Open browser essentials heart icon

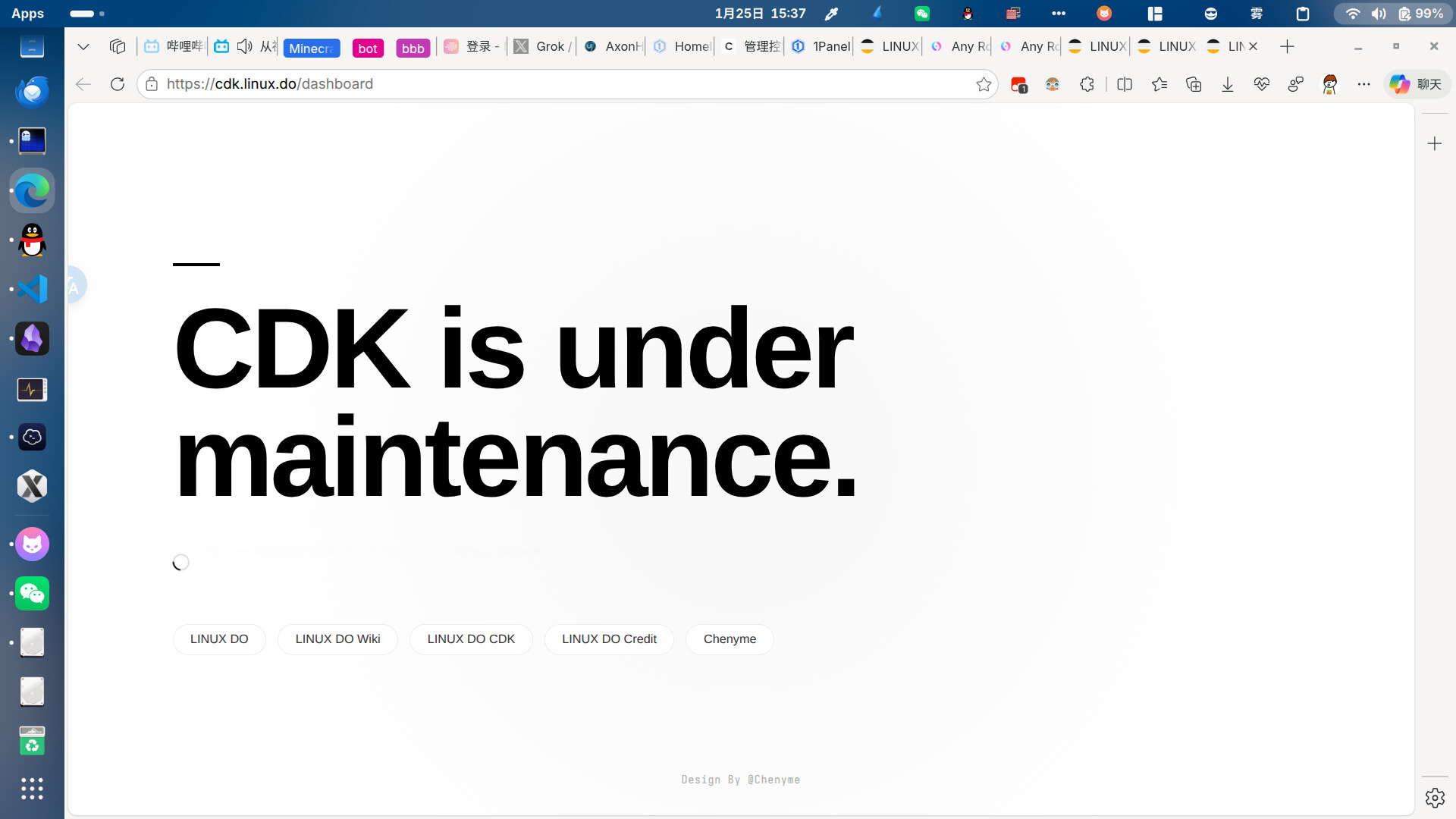point(1262,84)
